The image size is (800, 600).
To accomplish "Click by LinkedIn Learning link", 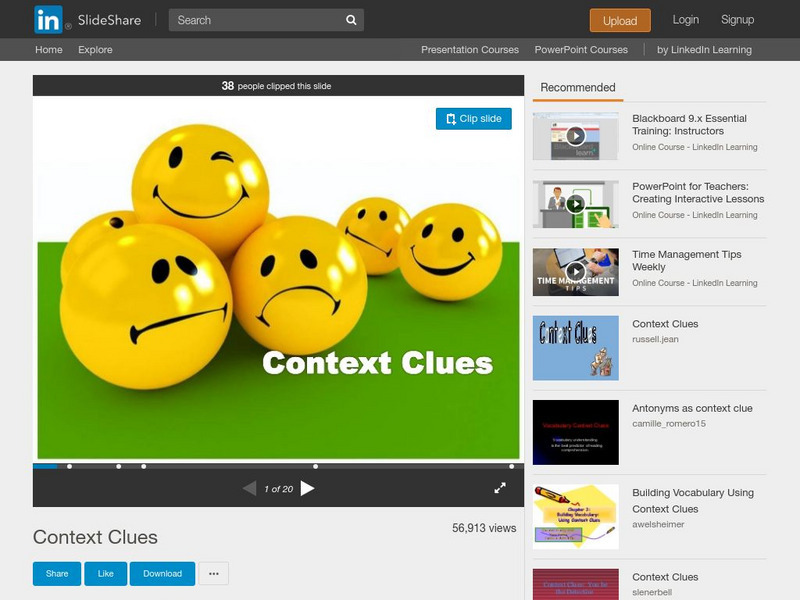I will point(704,49).
